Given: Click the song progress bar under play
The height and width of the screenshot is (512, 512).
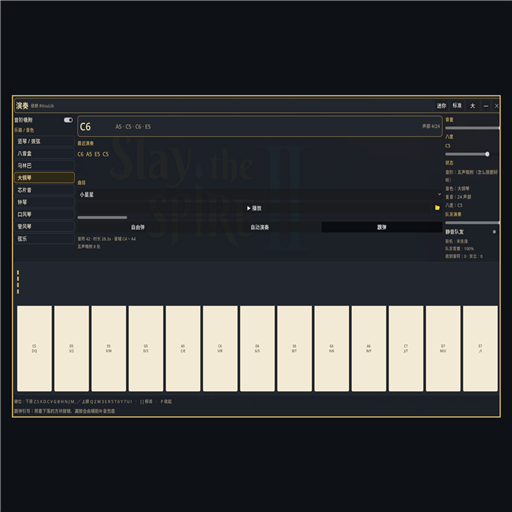Looking at the screenshot, I should 102,217.
